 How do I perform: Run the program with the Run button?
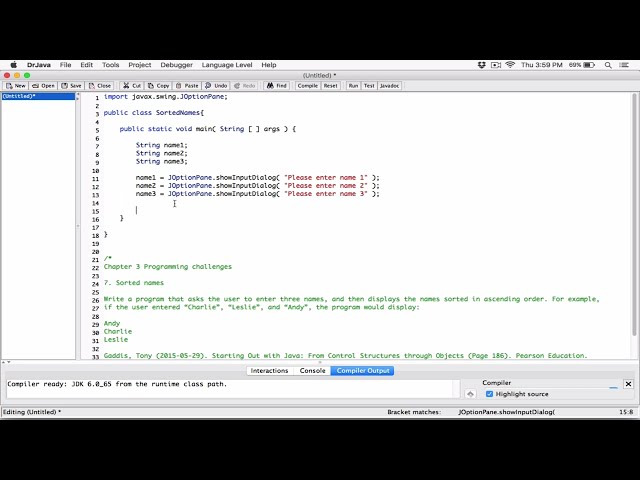[353, 86]
